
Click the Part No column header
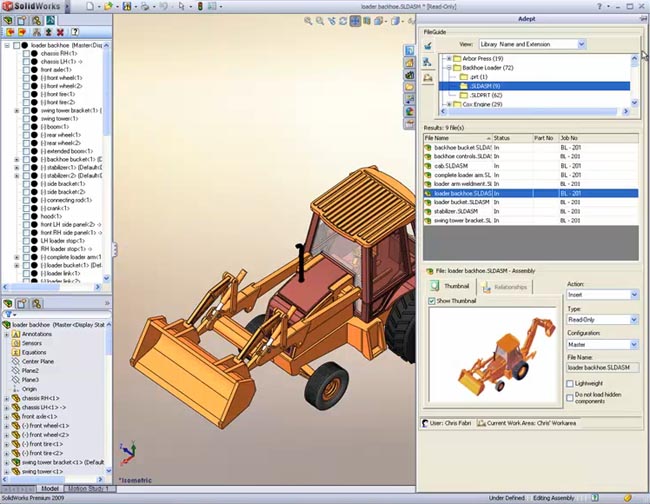click(x=544, y=138)
